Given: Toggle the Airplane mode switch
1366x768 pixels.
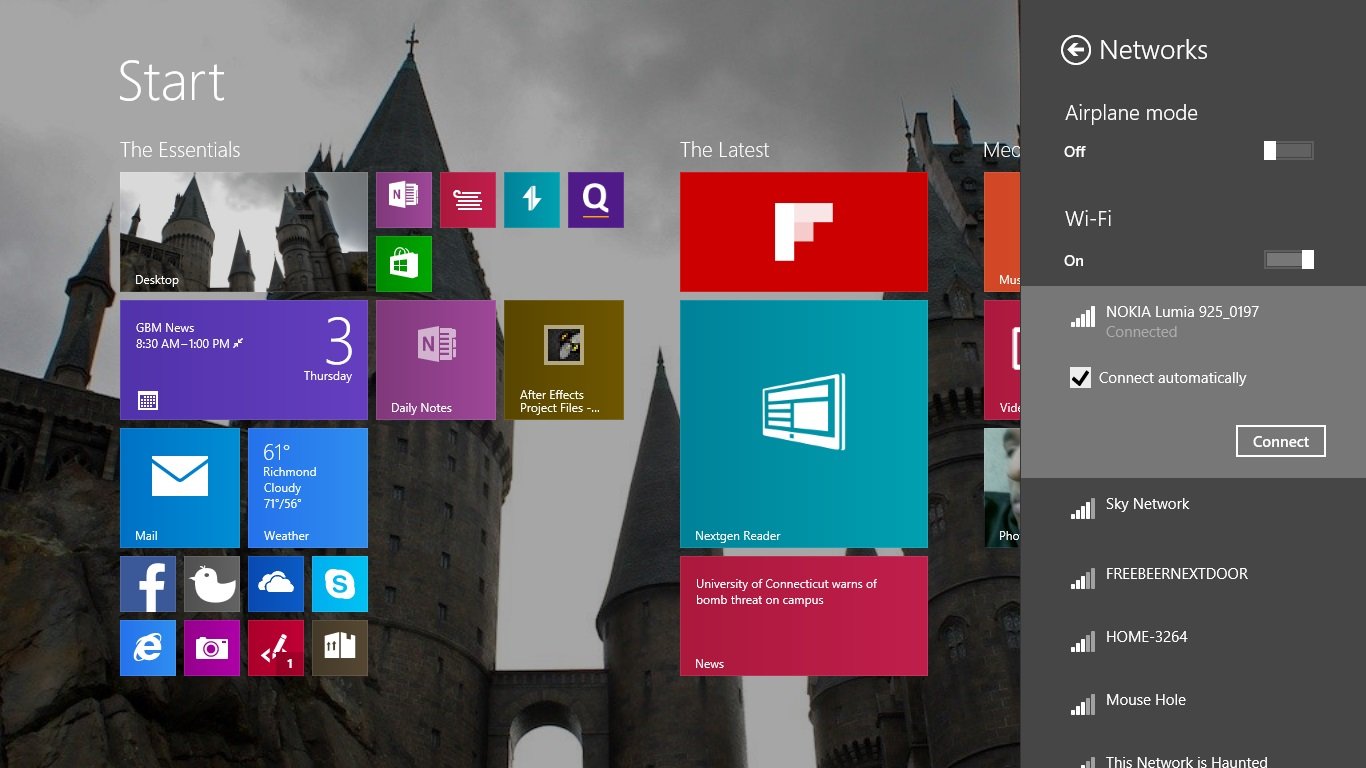Looking at the screenshot, I should pyautogui.click(x=1289, y=151).
